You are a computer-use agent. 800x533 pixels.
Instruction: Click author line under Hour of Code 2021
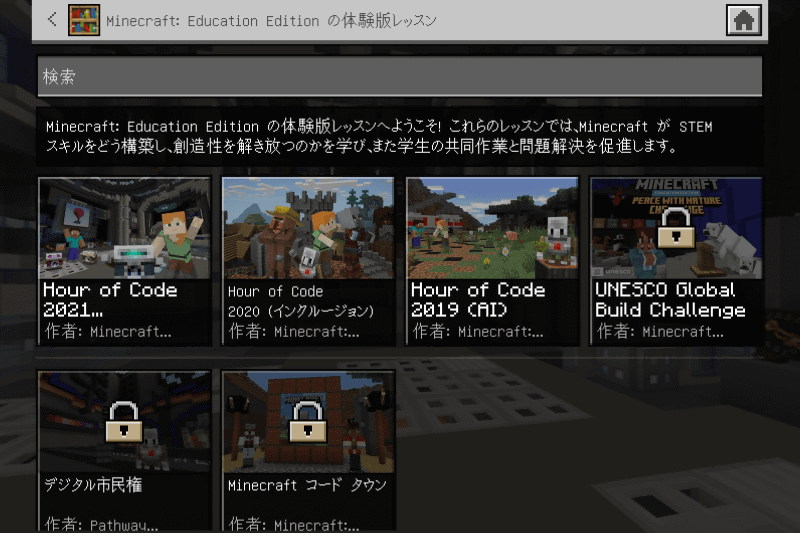(x=108, y=332)
